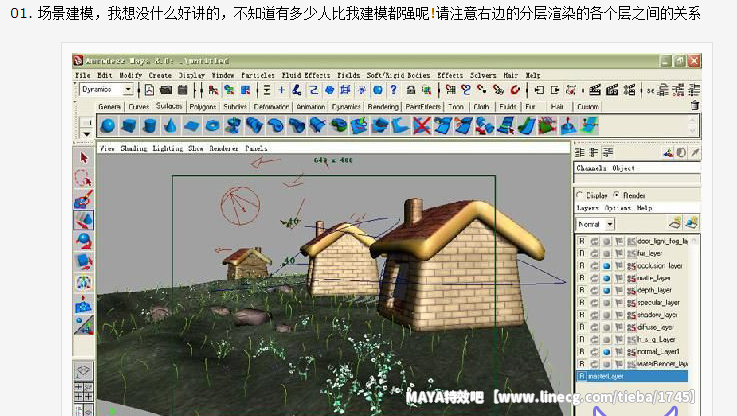Create new empty render layer icon

click(x=675, y=223)
